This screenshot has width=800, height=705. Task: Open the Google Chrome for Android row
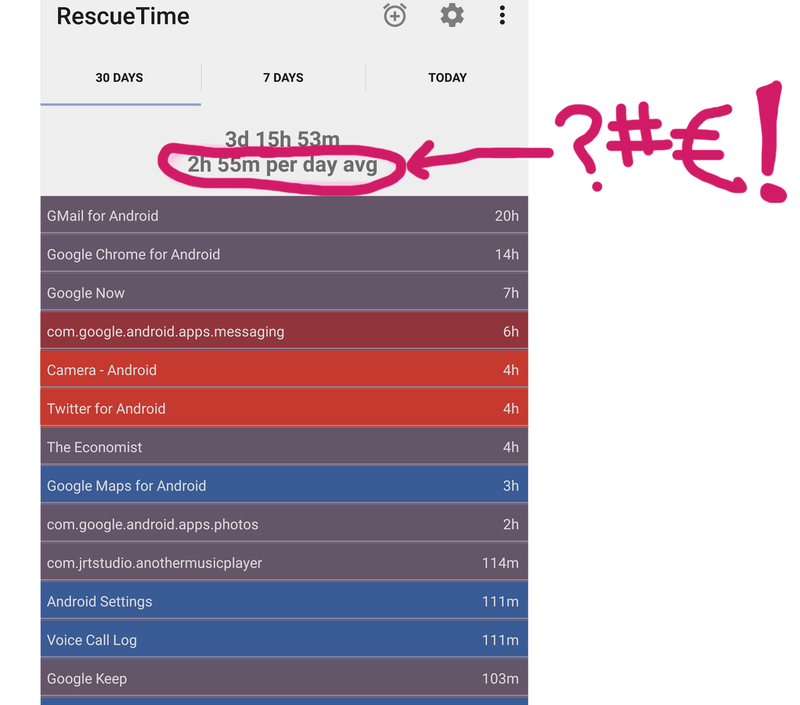coord(283,254)
